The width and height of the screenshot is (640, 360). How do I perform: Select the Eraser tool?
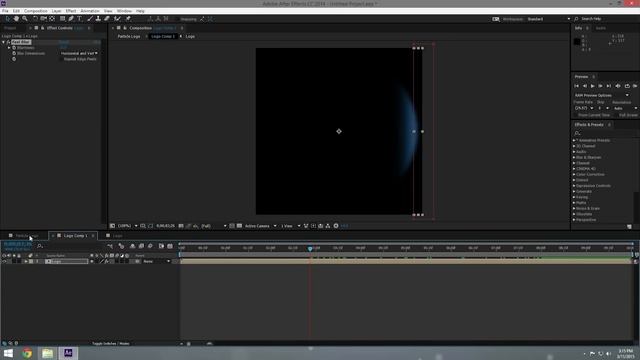point(107,19)
